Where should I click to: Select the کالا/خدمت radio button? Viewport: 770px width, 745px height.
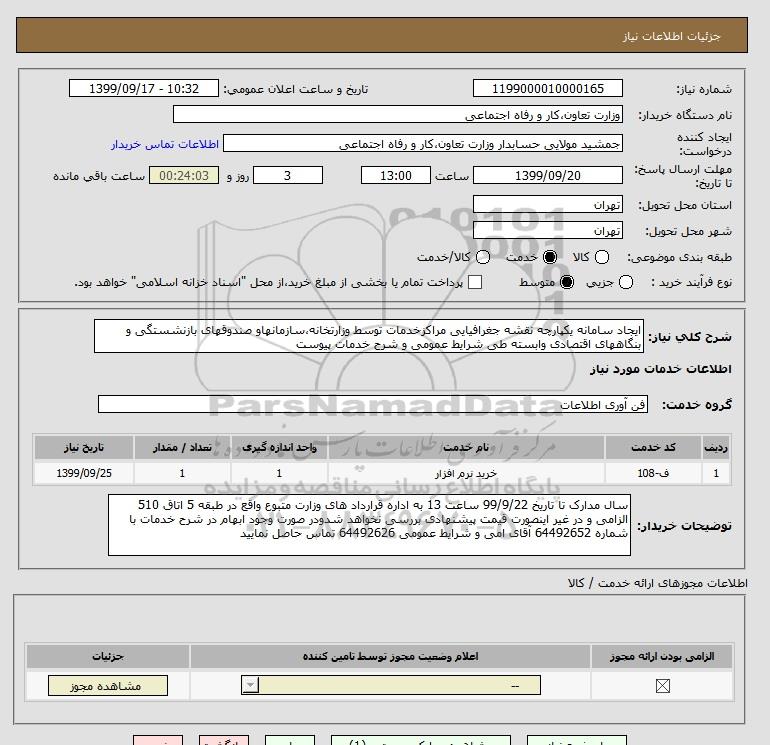coord(483,257)
